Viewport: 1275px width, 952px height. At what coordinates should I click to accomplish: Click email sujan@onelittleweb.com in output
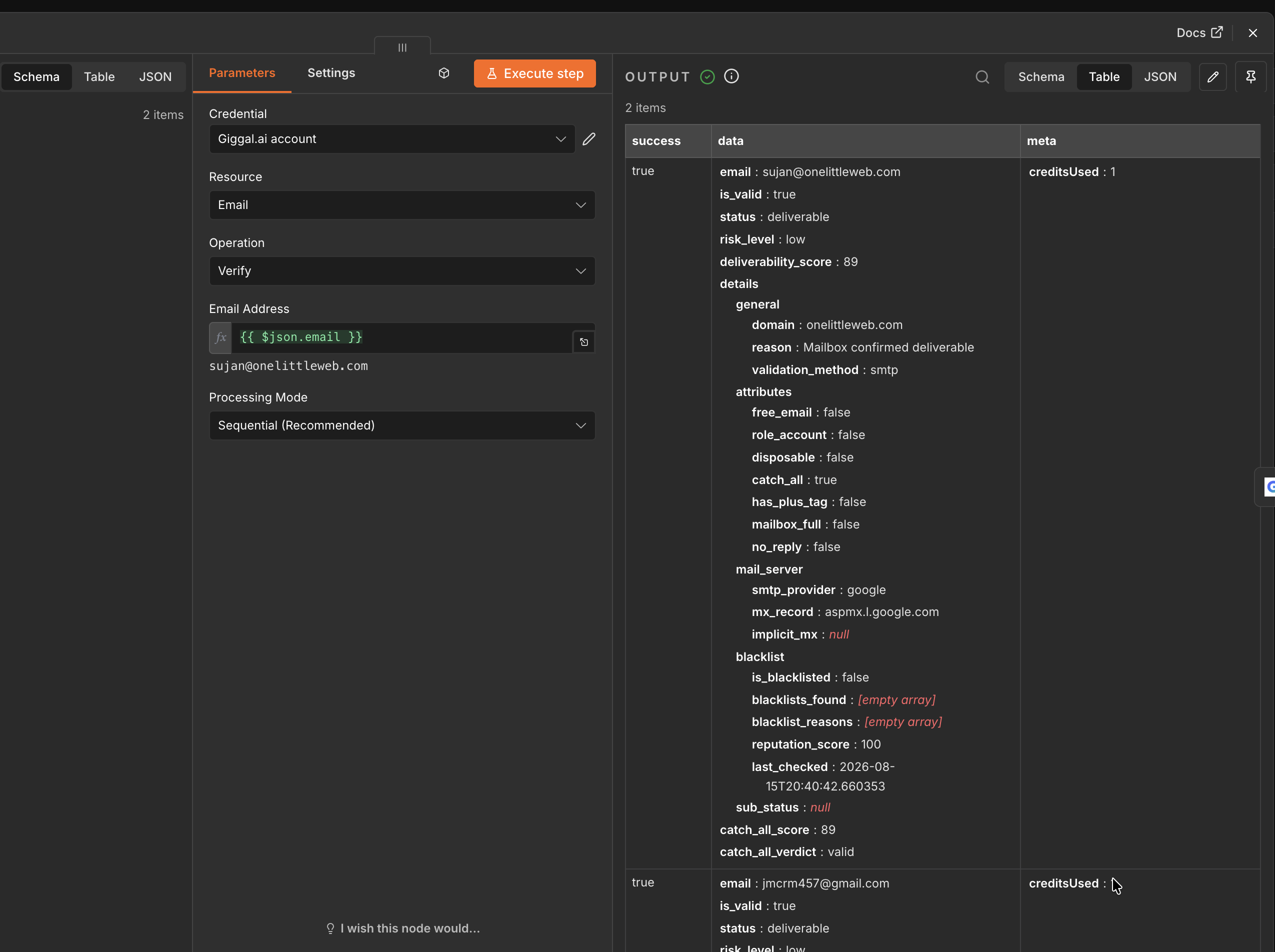[809, 171]
